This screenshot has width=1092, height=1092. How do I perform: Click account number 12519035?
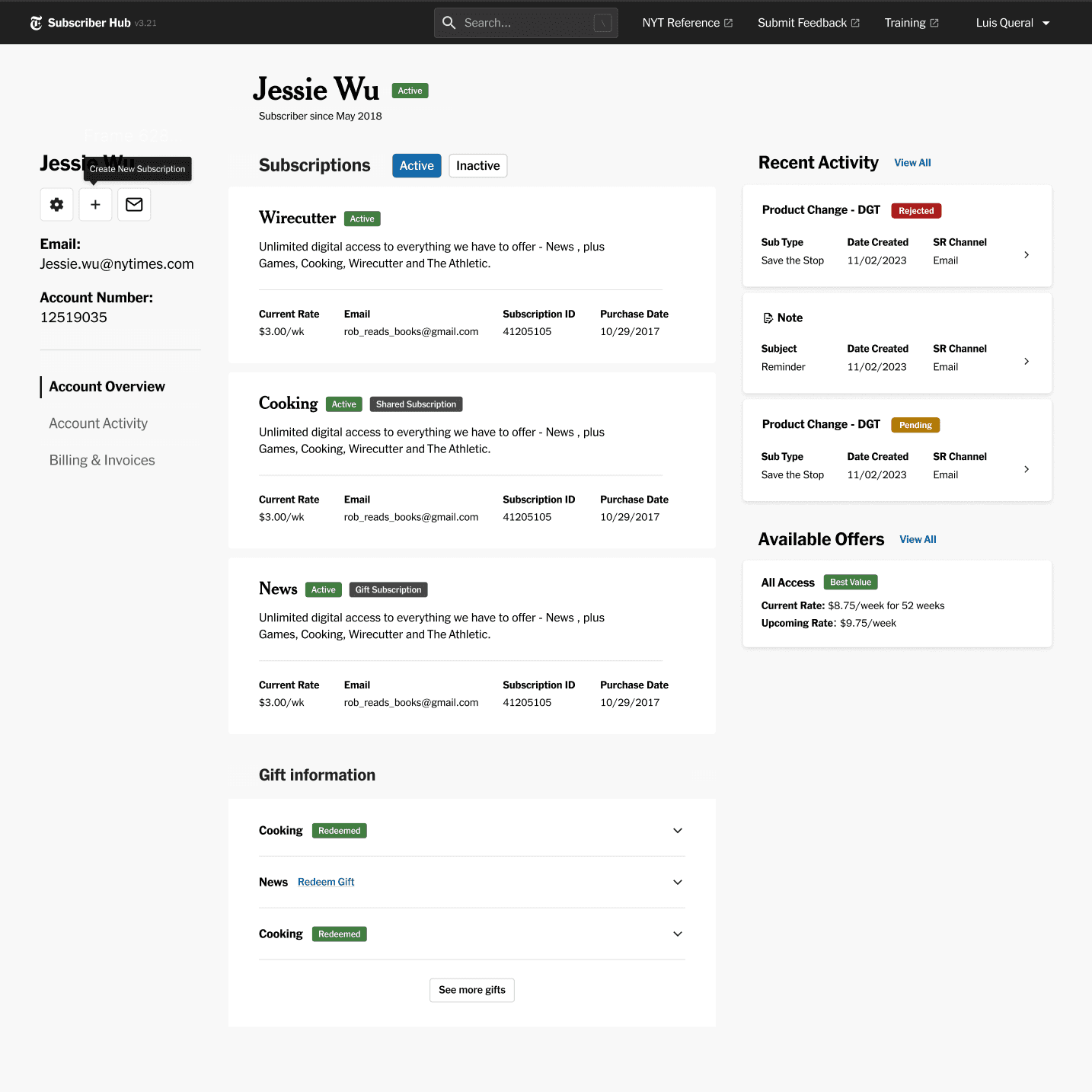click(74, 318)
